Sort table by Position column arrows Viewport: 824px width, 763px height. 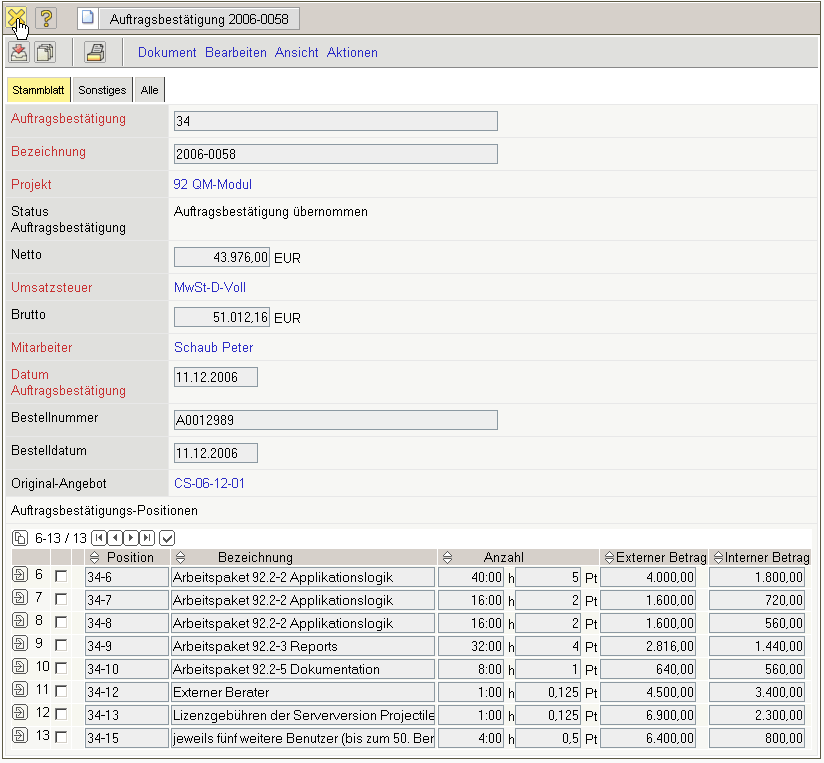pyautogui.click(x=95, y=557)
